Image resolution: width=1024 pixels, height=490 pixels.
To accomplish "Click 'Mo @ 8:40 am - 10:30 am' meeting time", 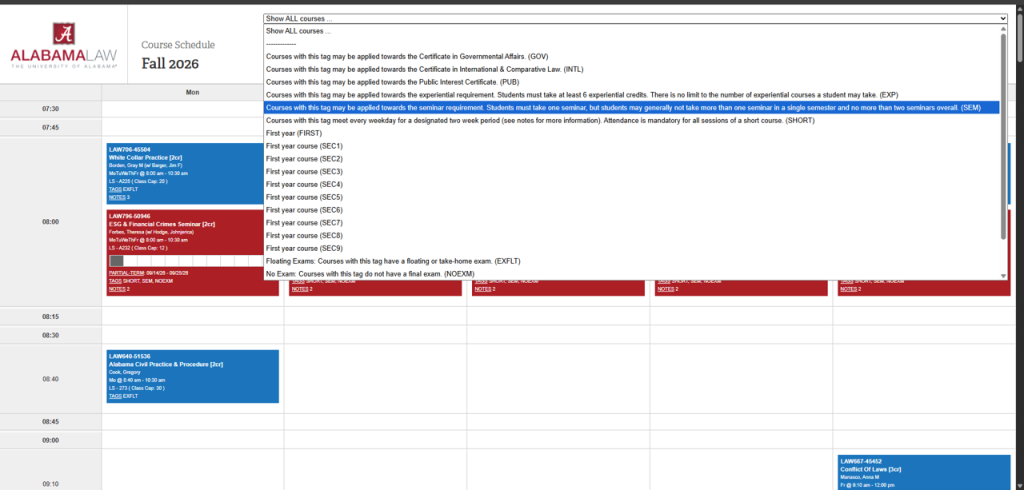I will click(x=136, y=380).
